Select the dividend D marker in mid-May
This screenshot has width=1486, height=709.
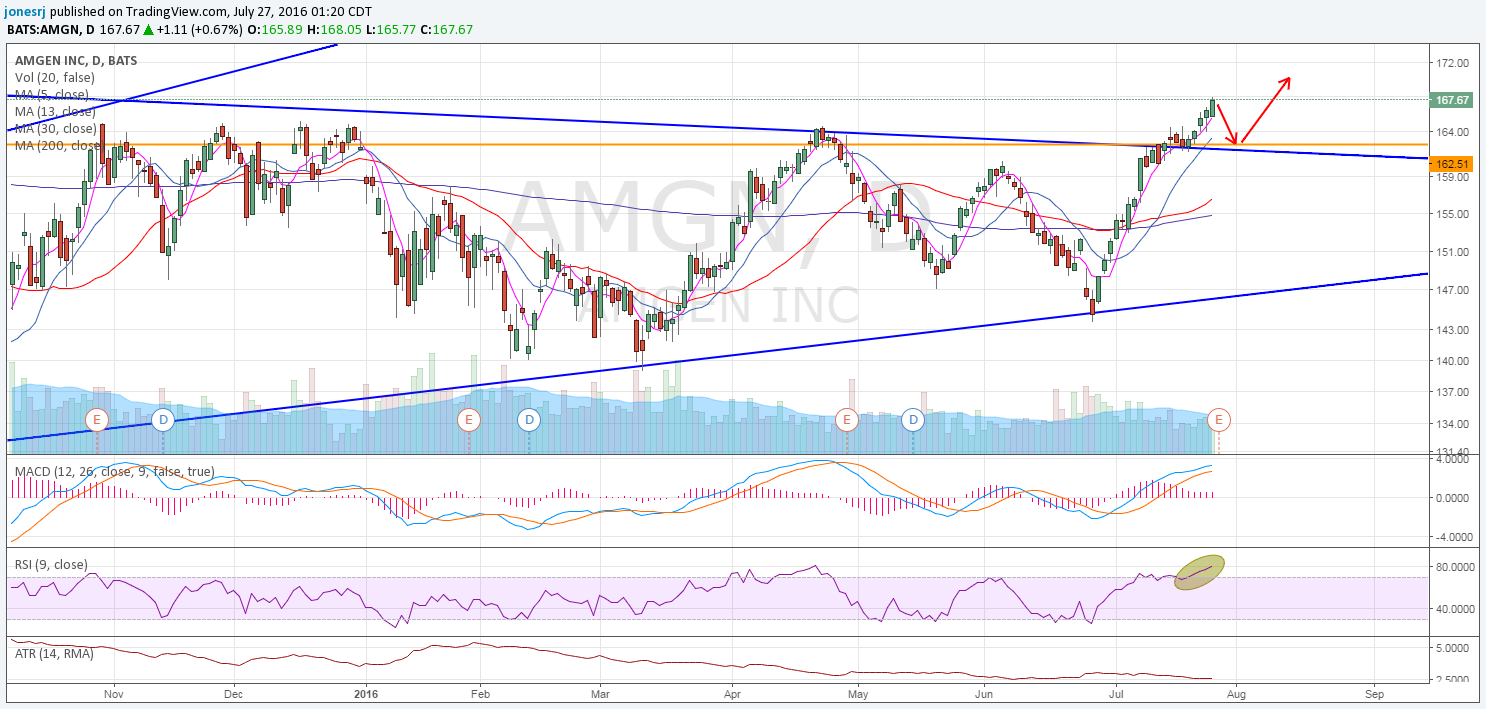click(913, 419)
